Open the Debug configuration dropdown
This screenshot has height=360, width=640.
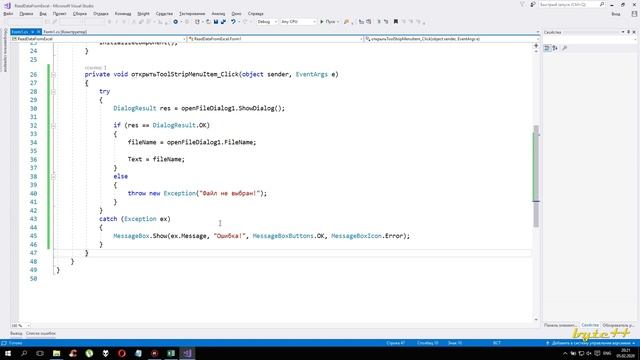267,22
